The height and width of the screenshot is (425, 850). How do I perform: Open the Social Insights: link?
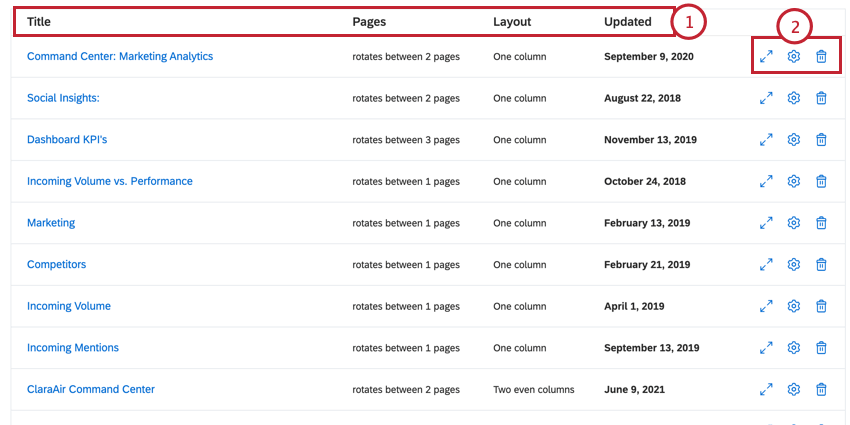[x=63, y=98]
